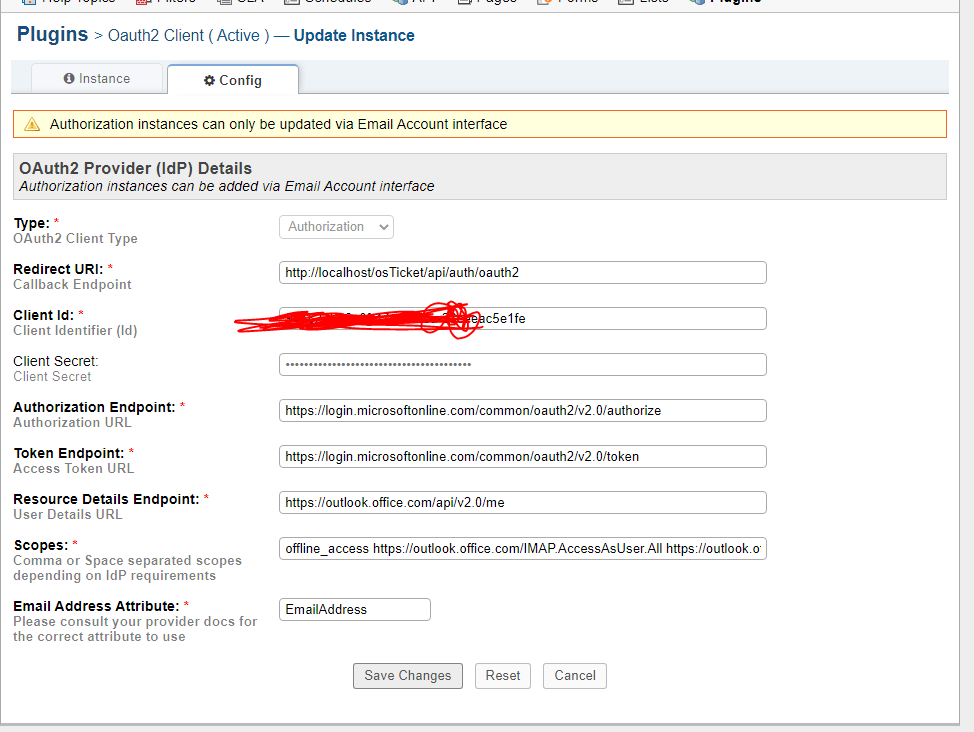Image resolution: width=974 pixels, height=732 pixels.
Task: Click inside the Scopes text field
Action: (522, 549)
